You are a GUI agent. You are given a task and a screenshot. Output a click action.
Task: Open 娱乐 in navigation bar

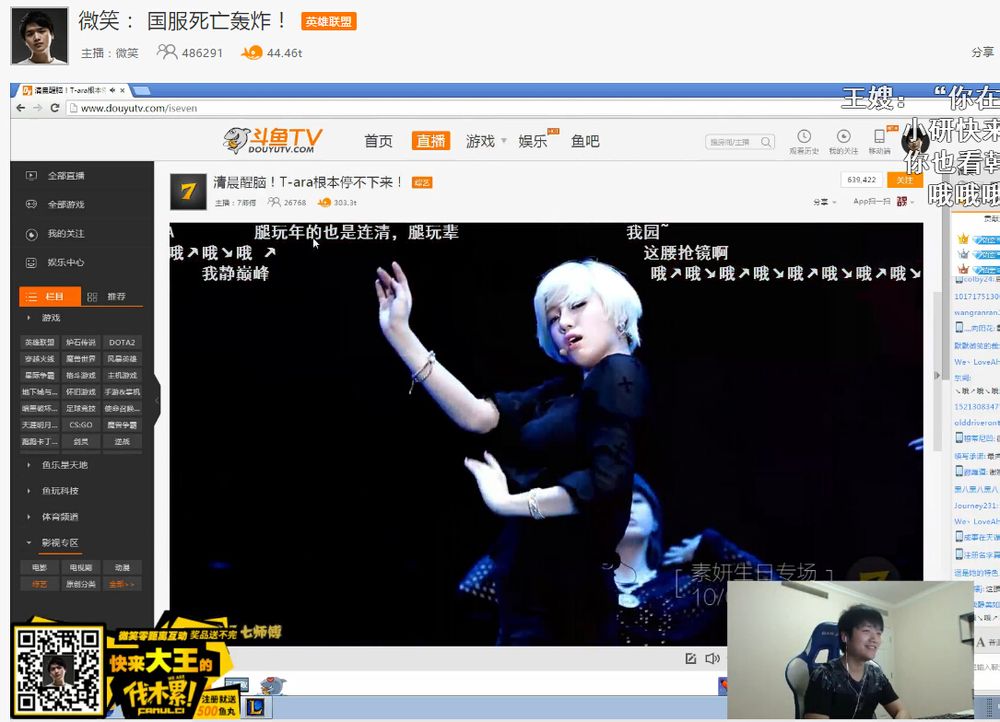533,141
